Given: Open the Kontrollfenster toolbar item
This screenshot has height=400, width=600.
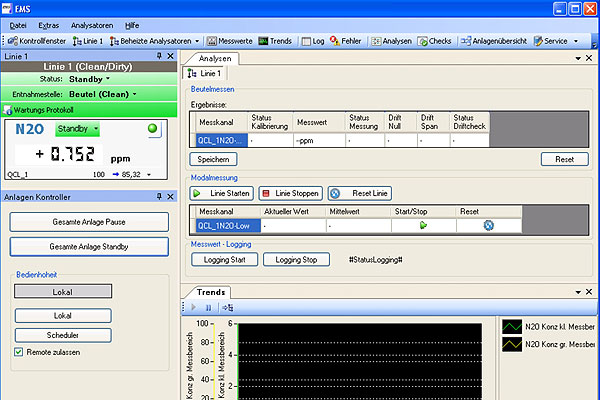Looking at the screenshot, I should [37, 41].
